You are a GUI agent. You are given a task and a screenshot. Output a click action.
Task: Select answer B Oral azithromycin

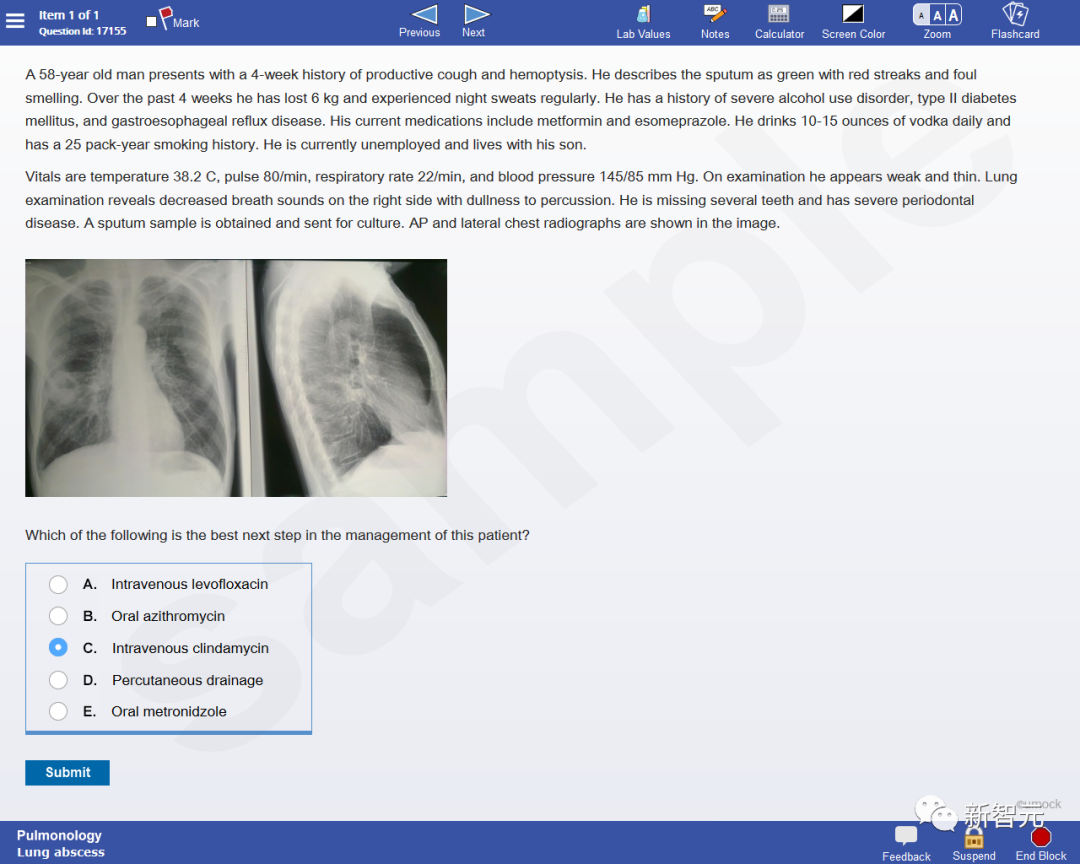[59, 616]
